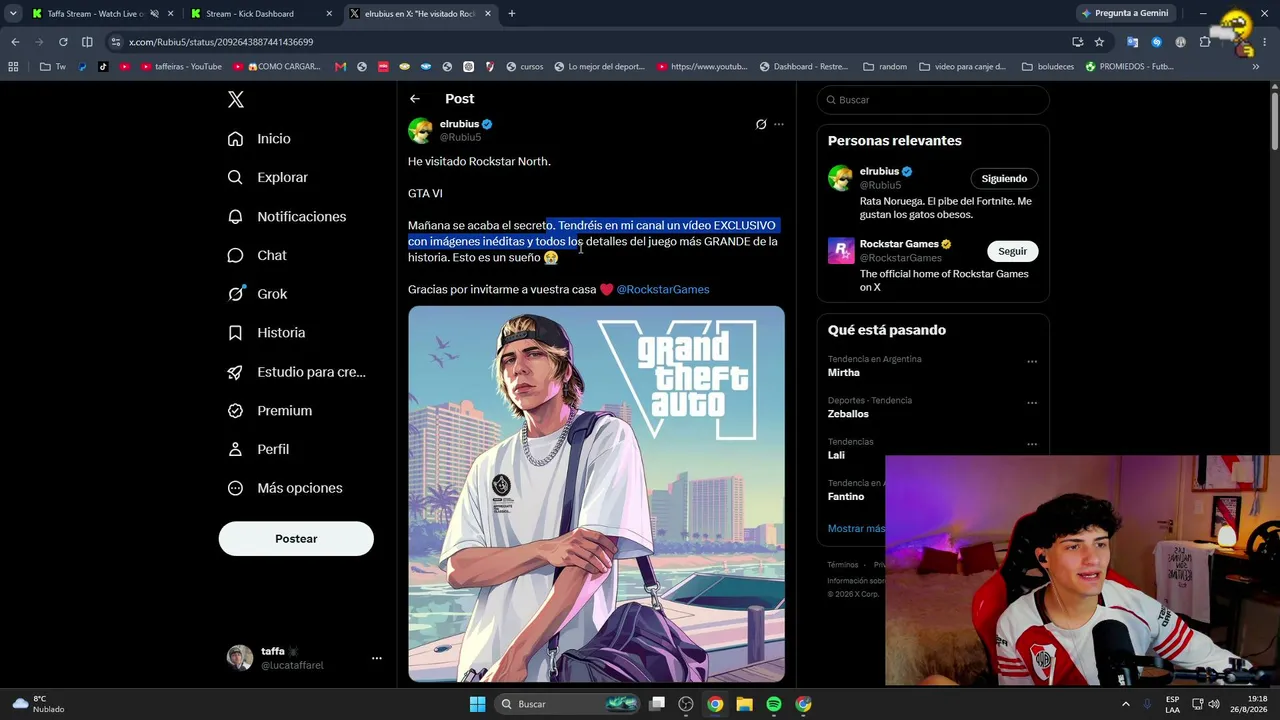The height and width of the screenshot is (720, 1280).
Task: Open the Rockstar Games profile name
Action: tap(899, 244)
